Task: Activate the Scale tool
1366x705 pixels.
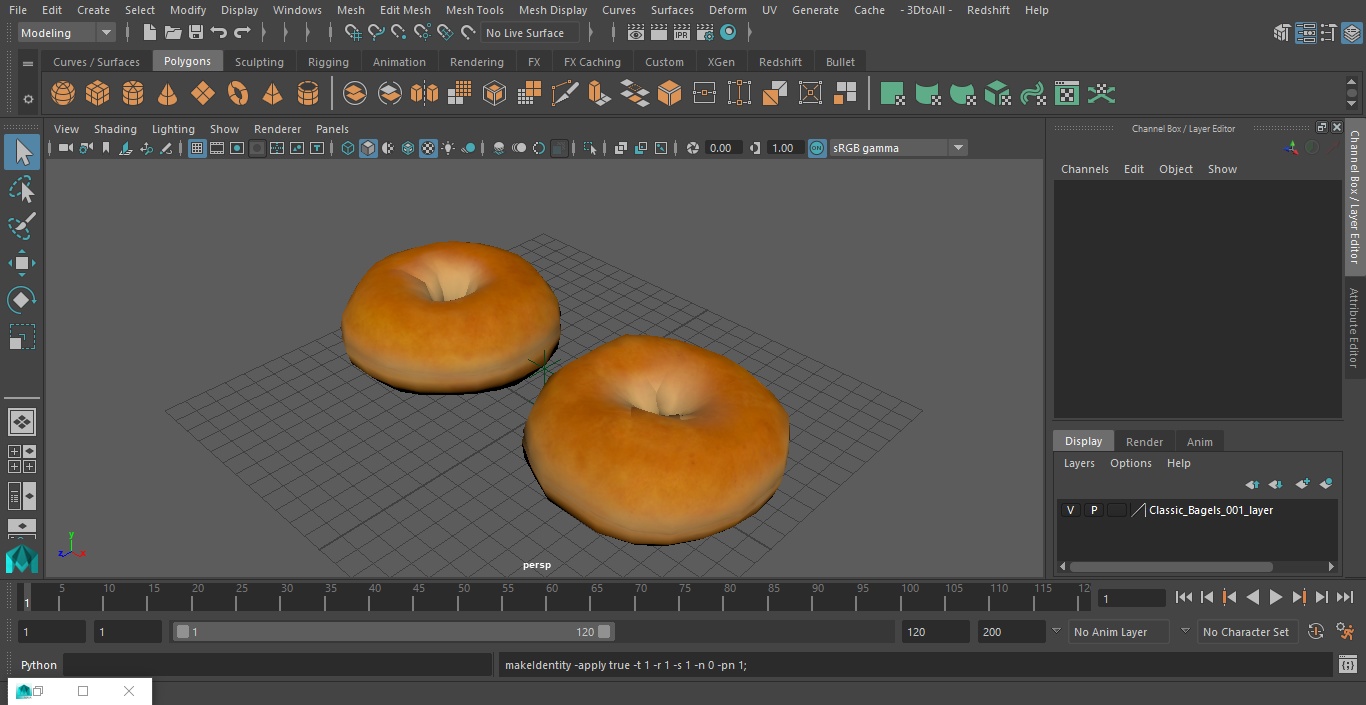Action: (22, 337)
